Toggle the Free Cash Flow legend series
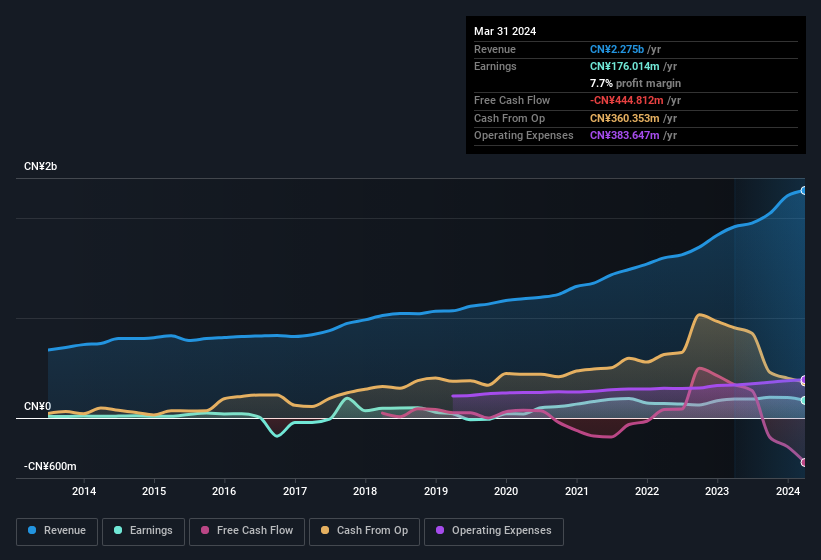Image resolution: width=821 pixels, height=560 pixels. tap(247, 530)
